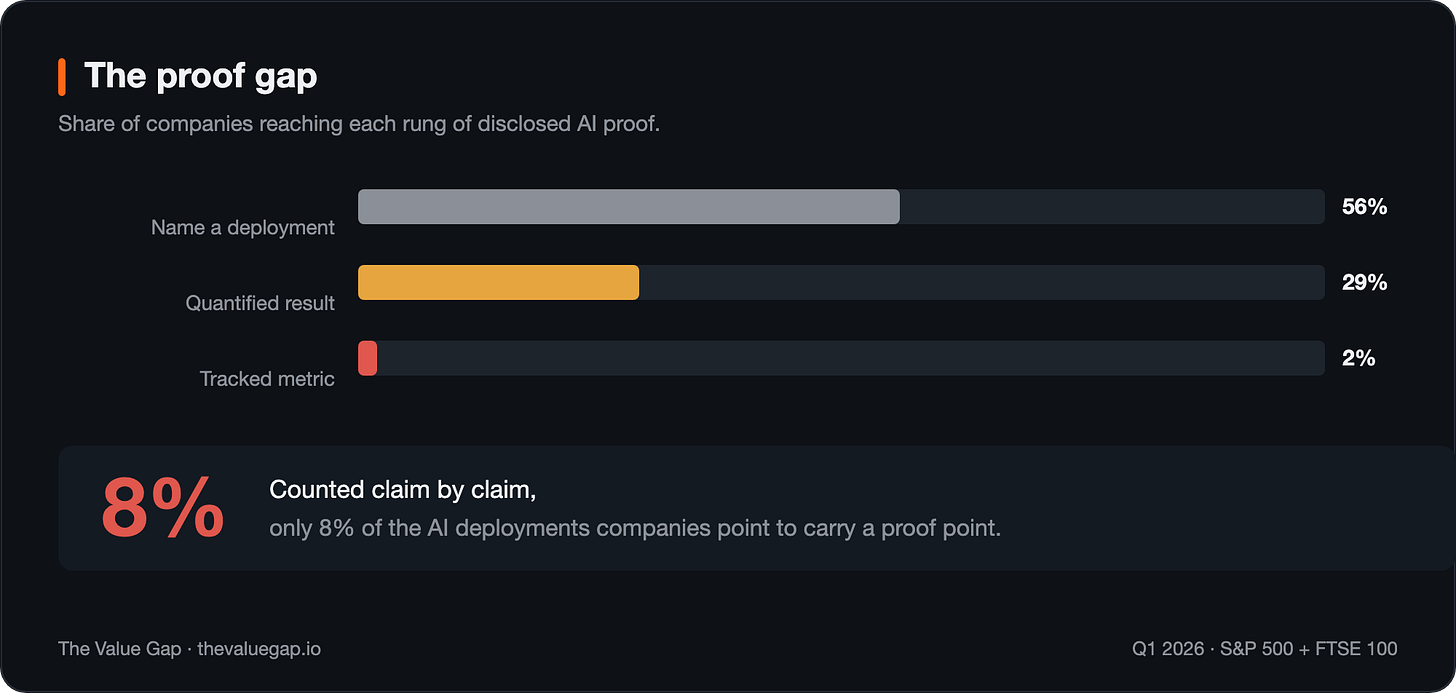Open the thevaluegap.io footer link

point(259,649)
